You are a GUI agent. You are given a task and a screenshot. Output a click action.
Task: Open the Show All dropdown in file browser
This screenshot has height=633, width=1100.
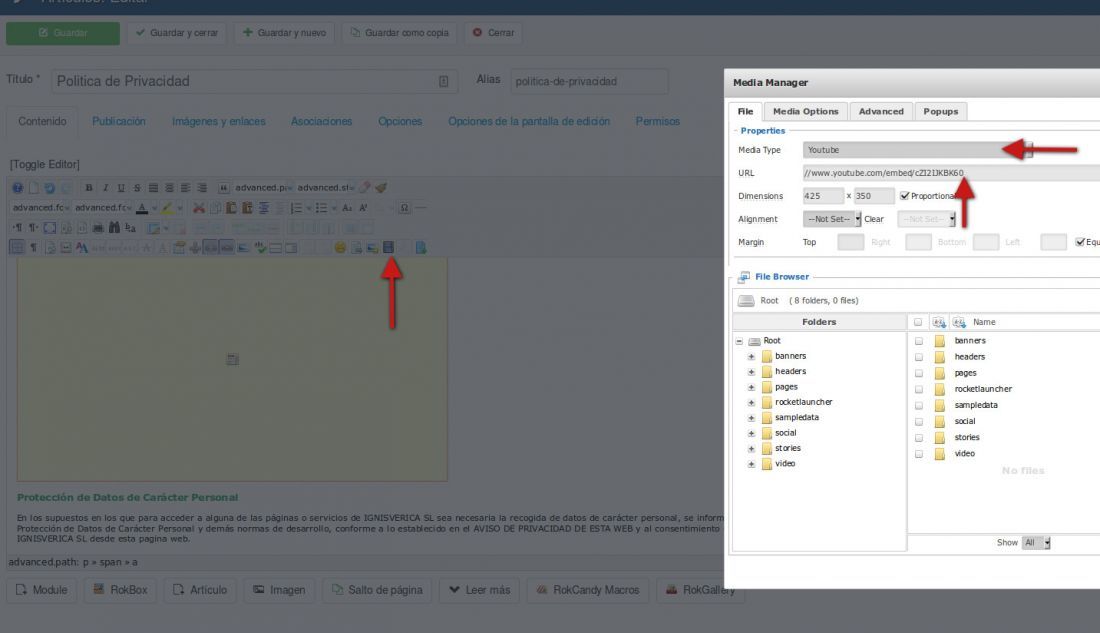[x=1035, y=542]
